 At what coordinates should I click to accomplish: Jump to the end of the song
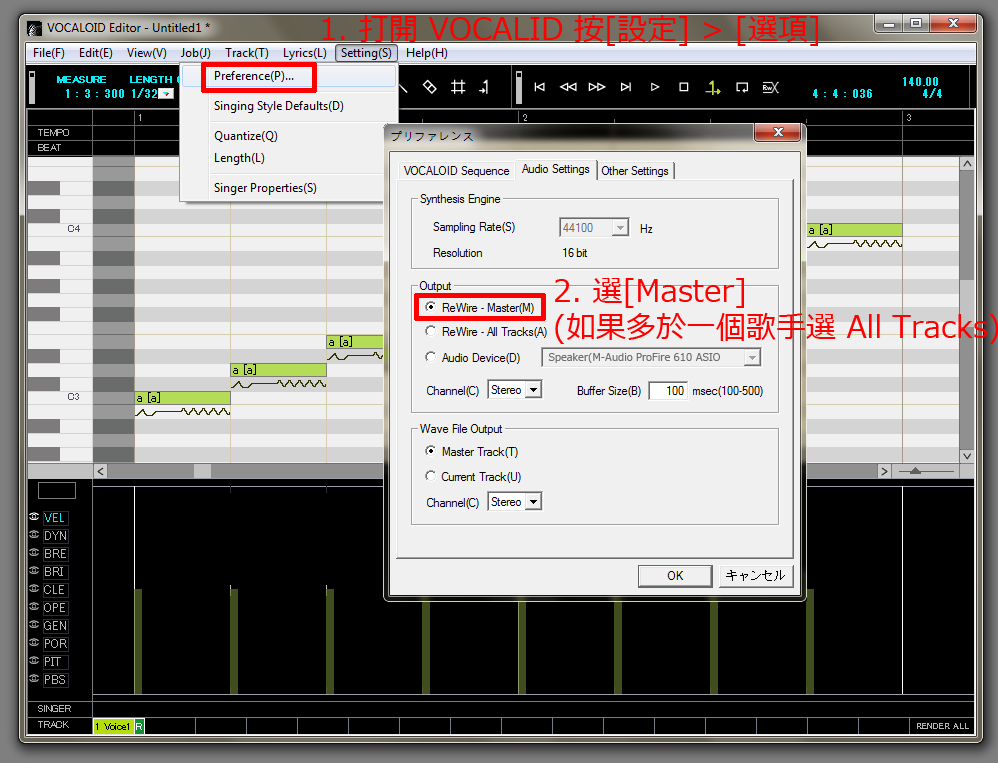[626, 87]
